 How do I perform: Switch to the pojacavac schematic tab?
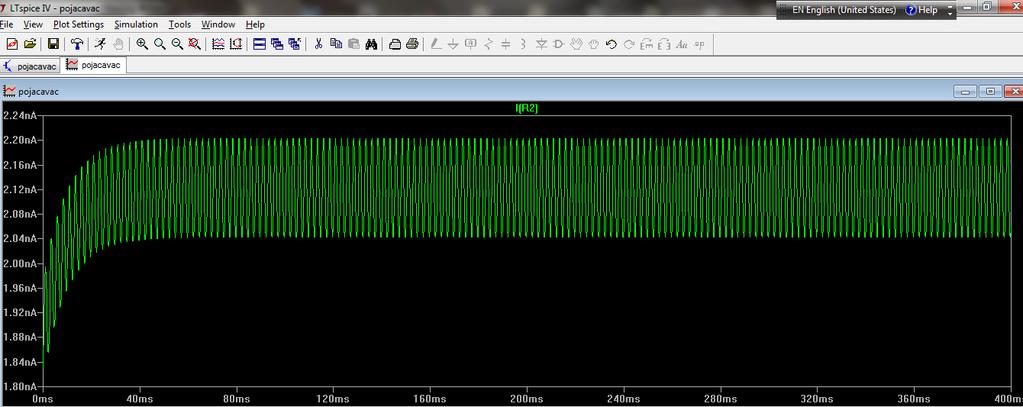tap(30, 66)
